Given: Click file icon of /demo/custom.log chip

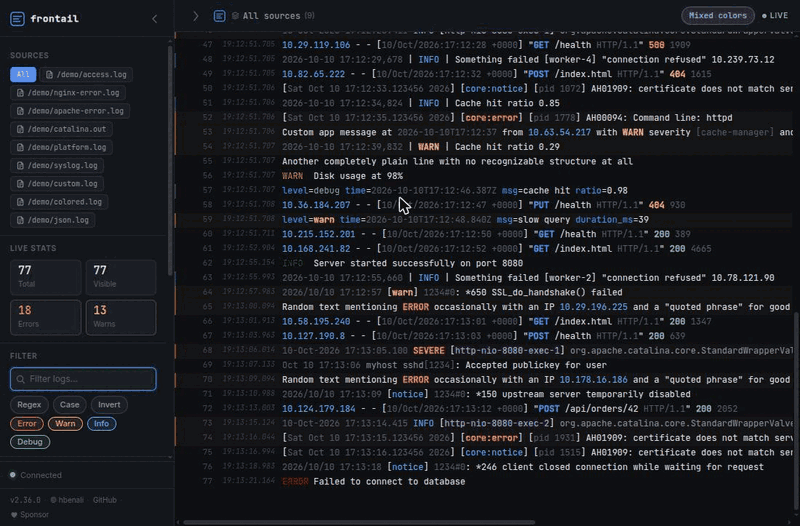Looking at the screenshot, I should pyautogui.click(x=20, y=184).
